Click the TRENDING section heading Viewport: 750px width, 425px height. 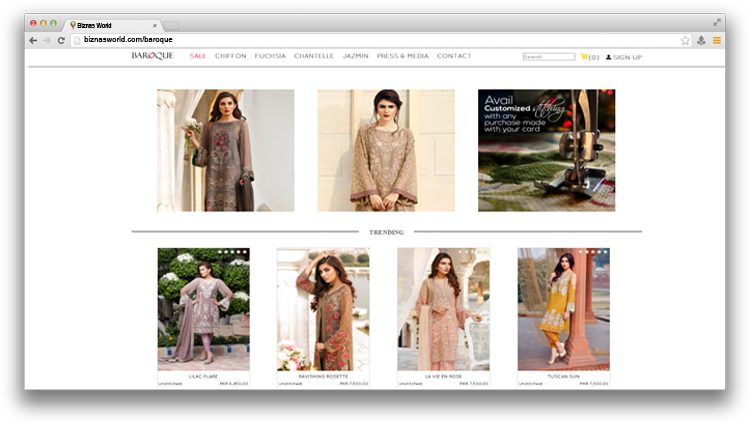[x=386, y=232]
